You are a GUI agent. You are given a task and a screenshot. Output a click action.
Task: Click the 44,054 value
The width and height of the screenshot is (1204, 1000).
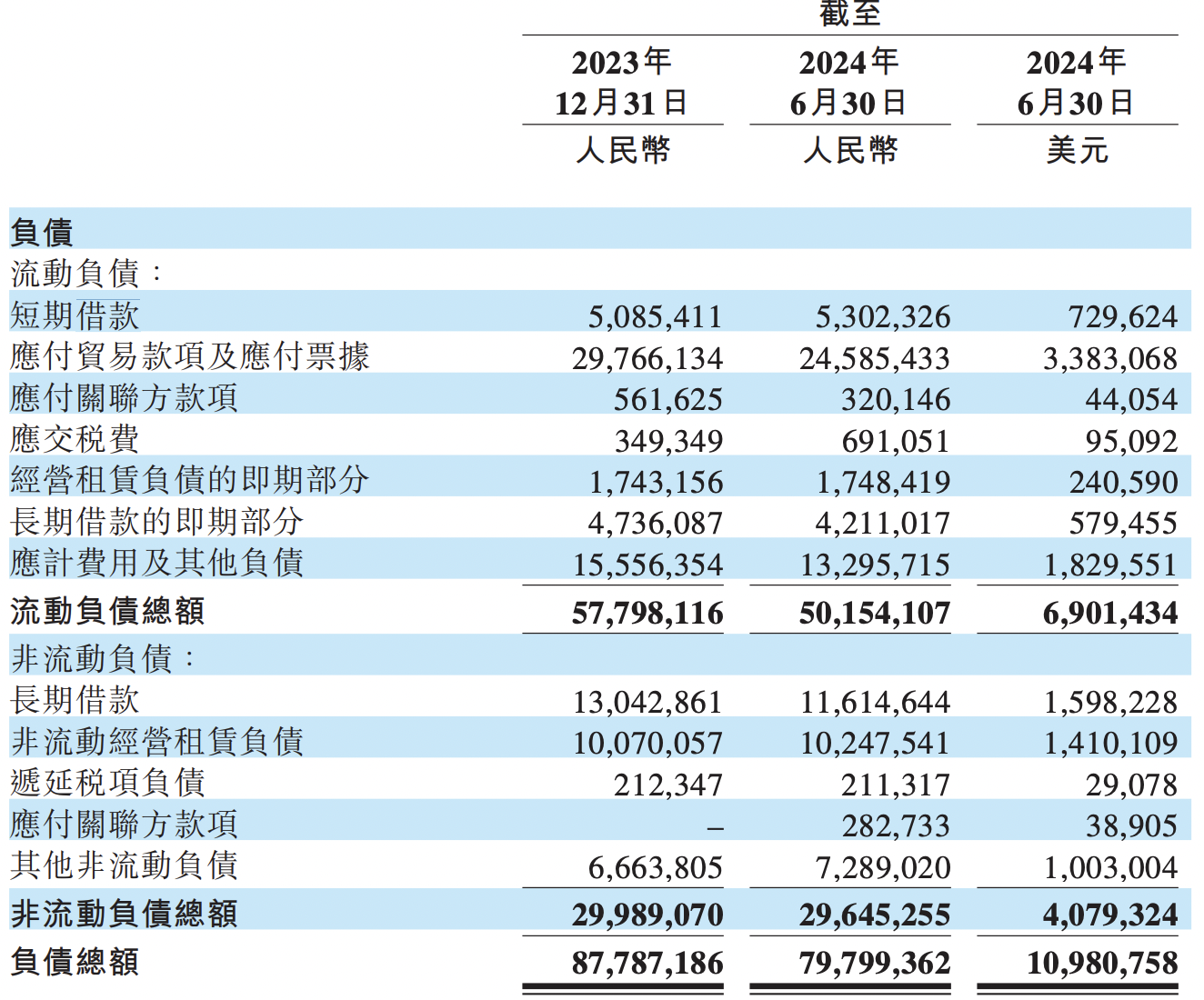pyautogui.click(x=1131, y=400)
